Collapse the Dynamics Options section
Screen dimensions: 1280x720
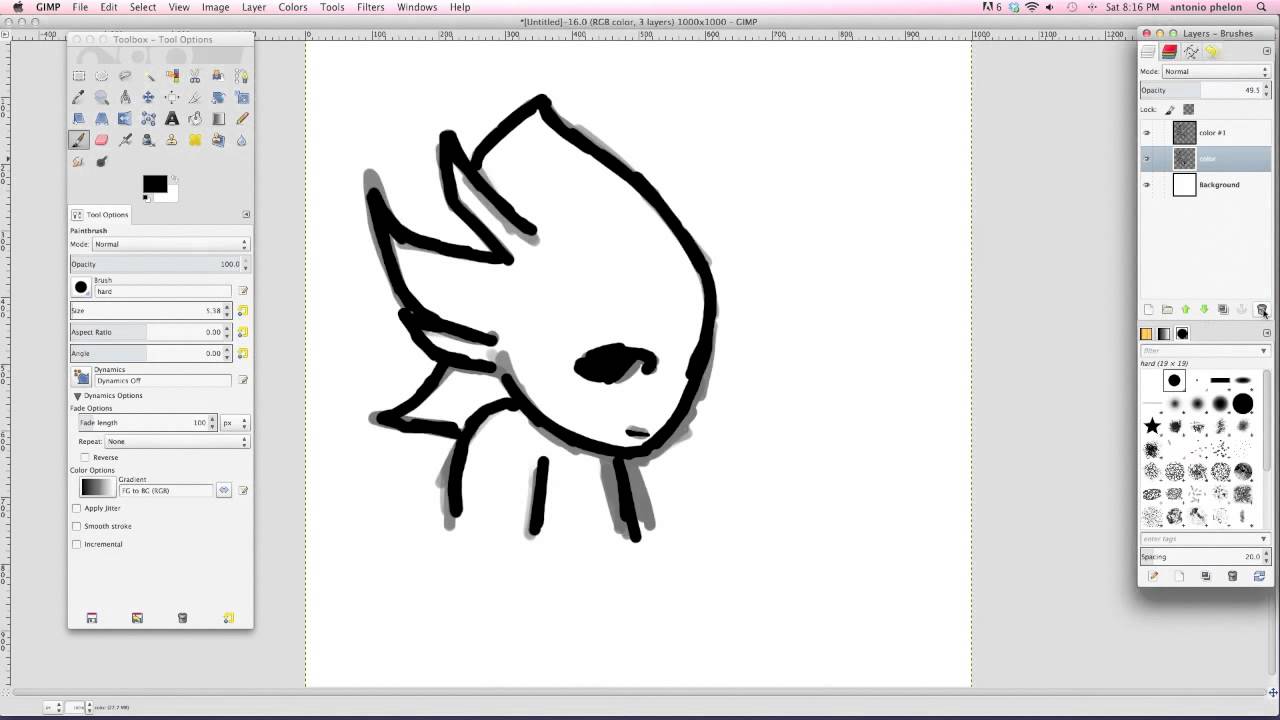[77, 395]
